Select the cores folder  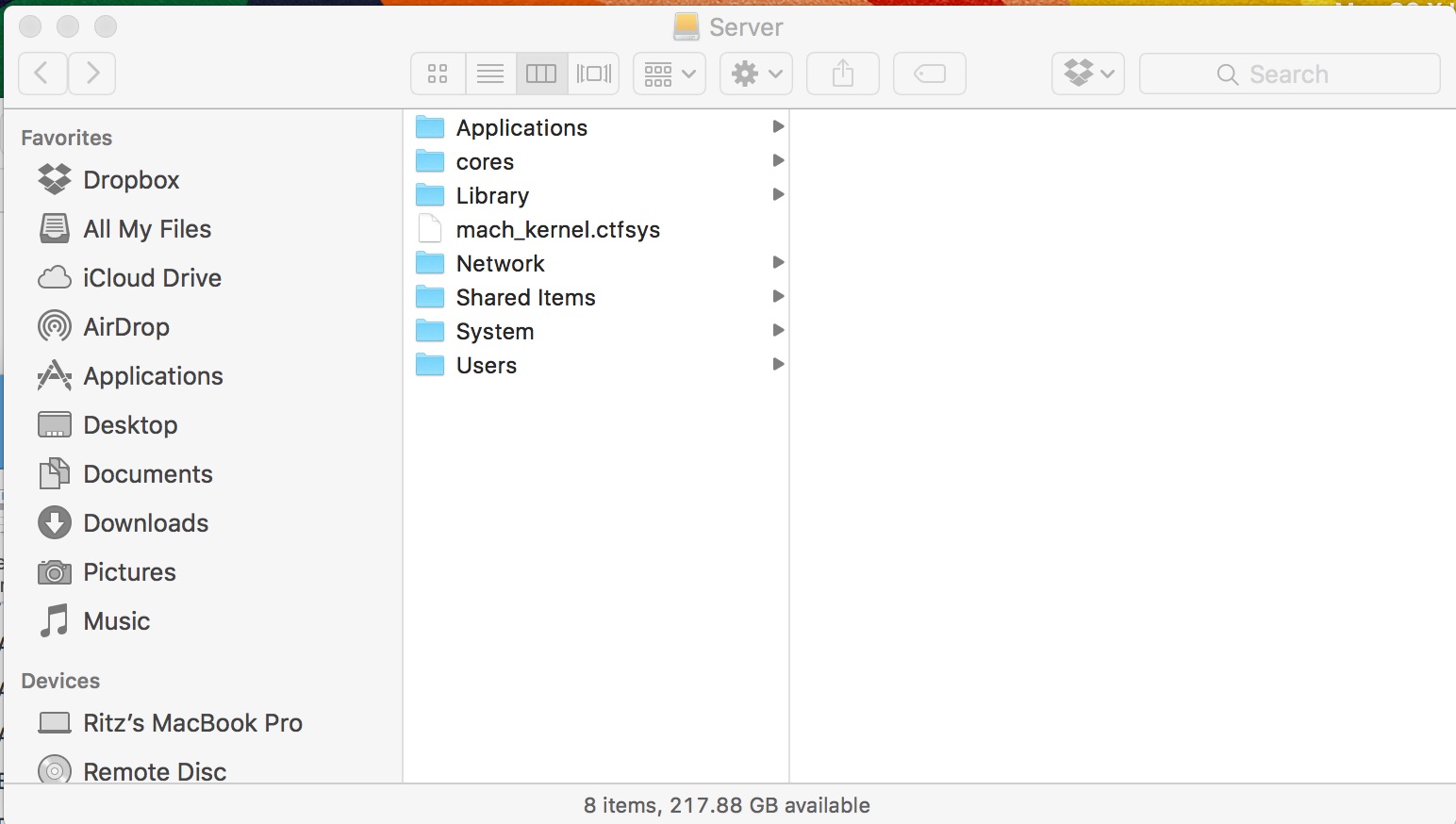point(596,161)
